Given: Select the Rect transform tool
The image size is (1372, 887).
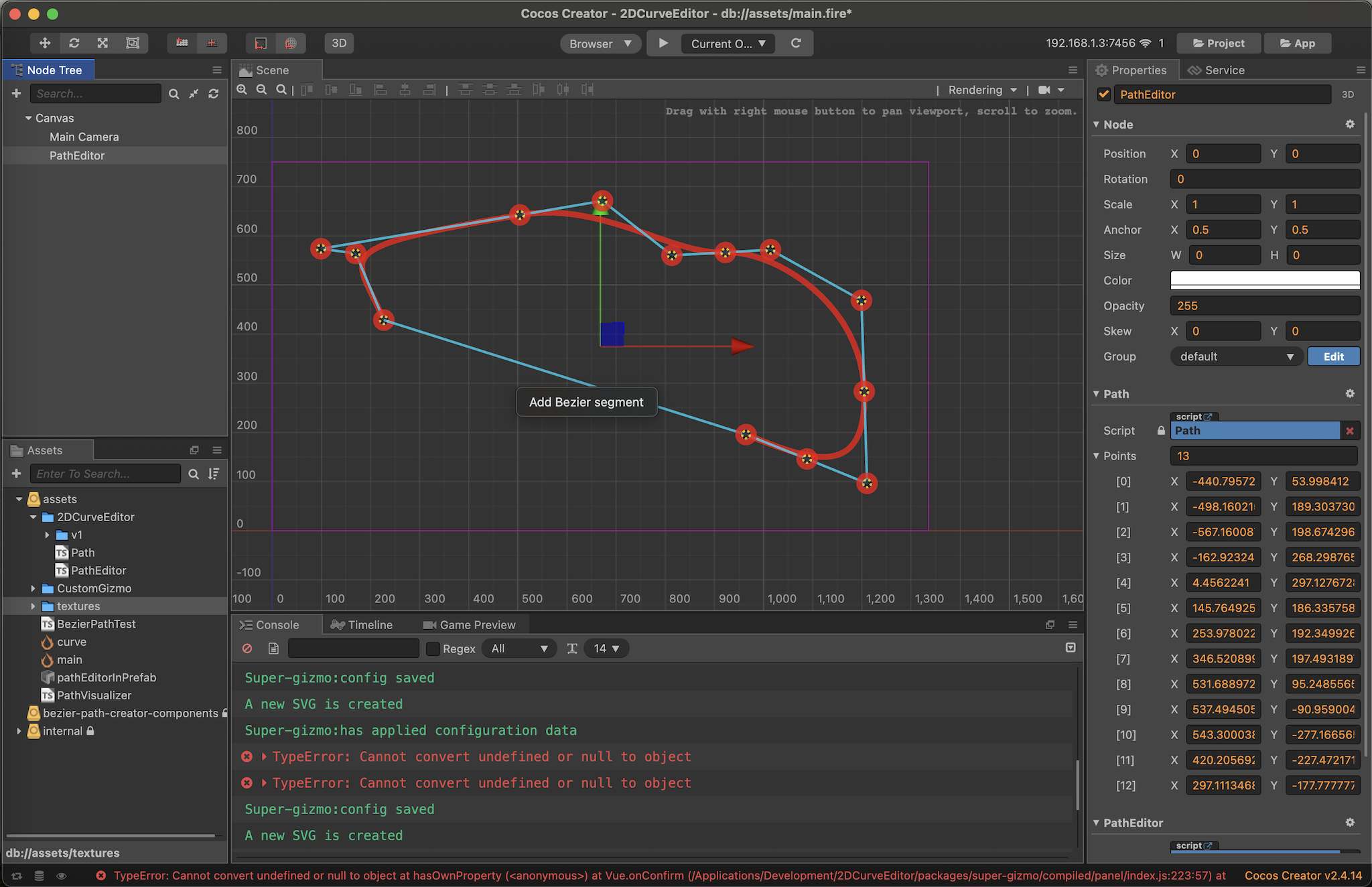Looking at the screenshot, I should (x=133, y=43).
